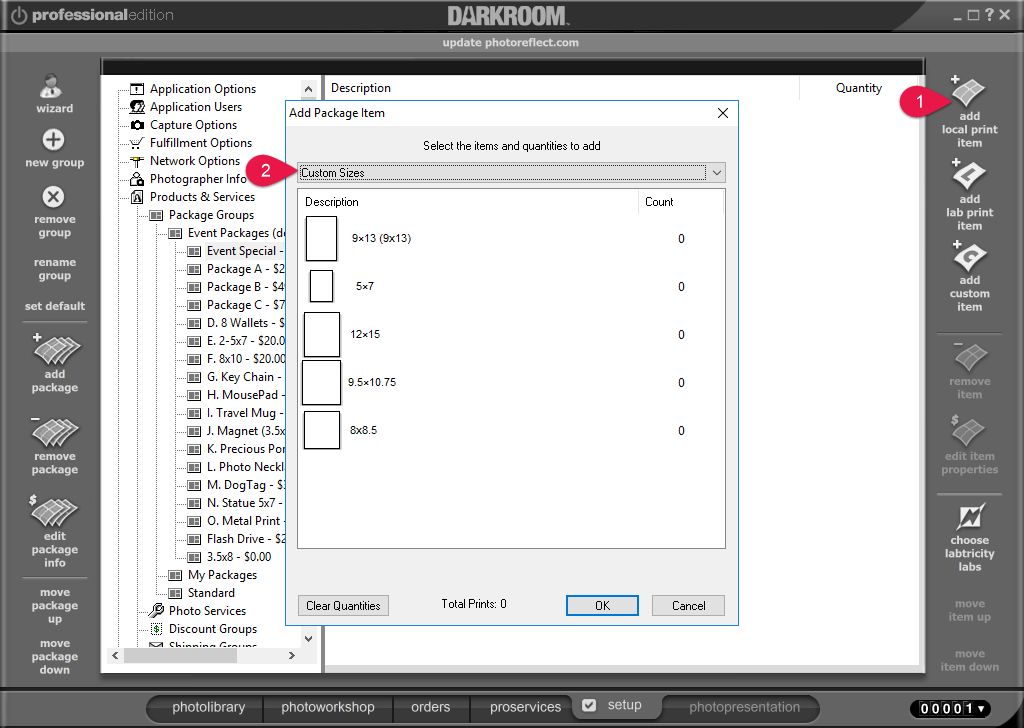Image resolution: width=1024 pixels, height=728 pixels.
Task: Select Application Users node
Action: [195, 107]
